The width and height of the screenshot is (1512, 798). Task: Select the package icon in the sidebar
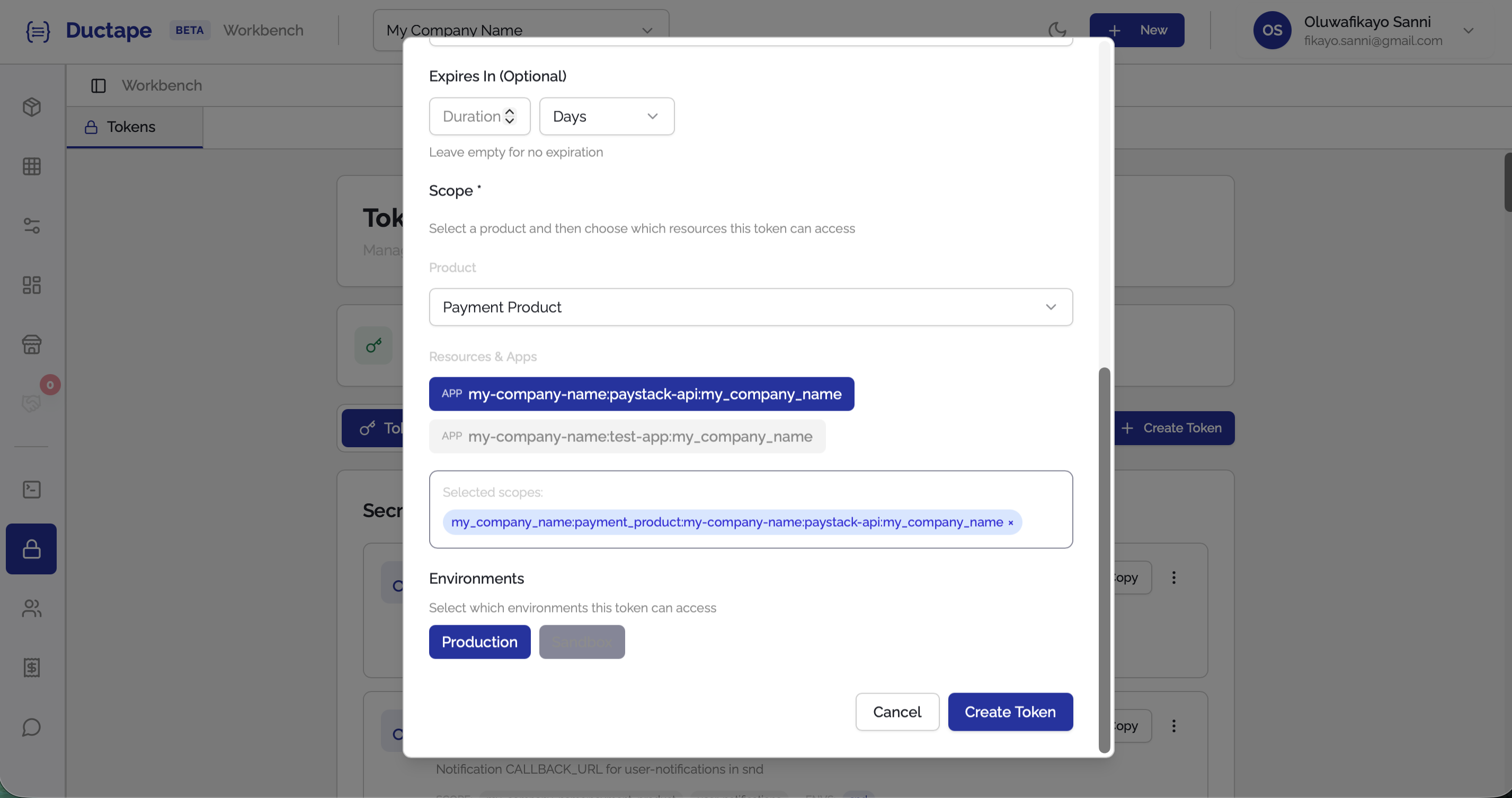pyautogui.click(x=31, y=108)
